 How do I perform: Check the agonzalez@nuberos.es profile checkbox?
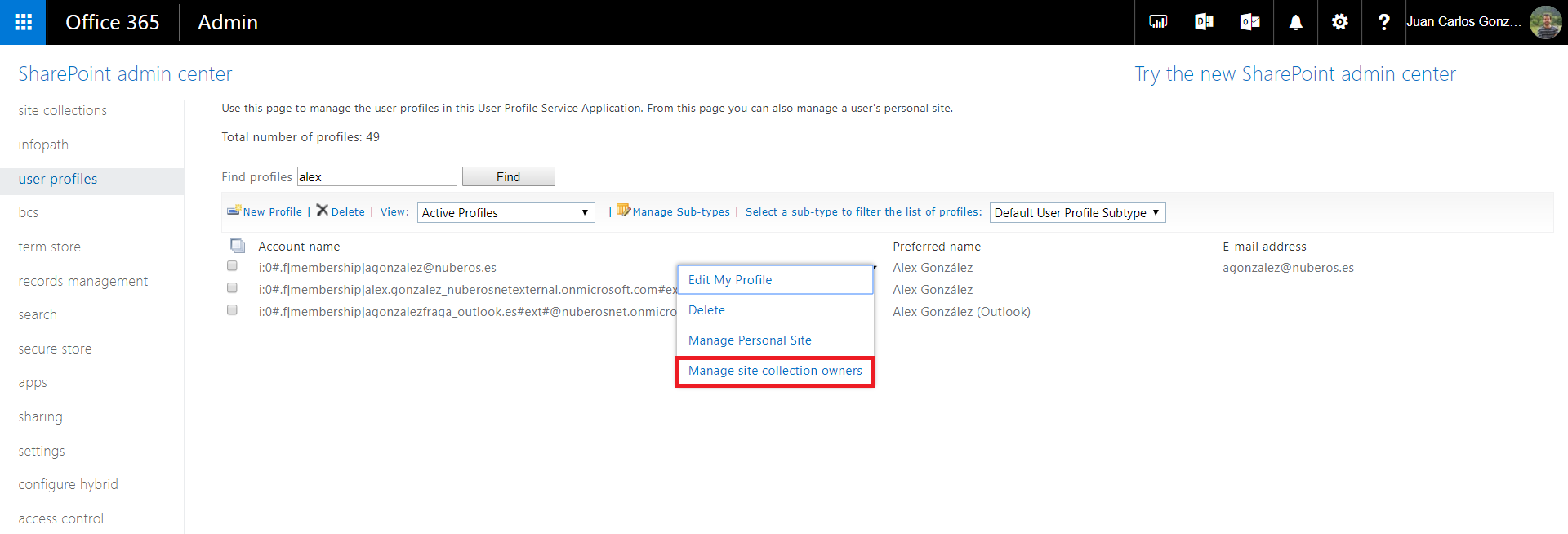[233, 266]
